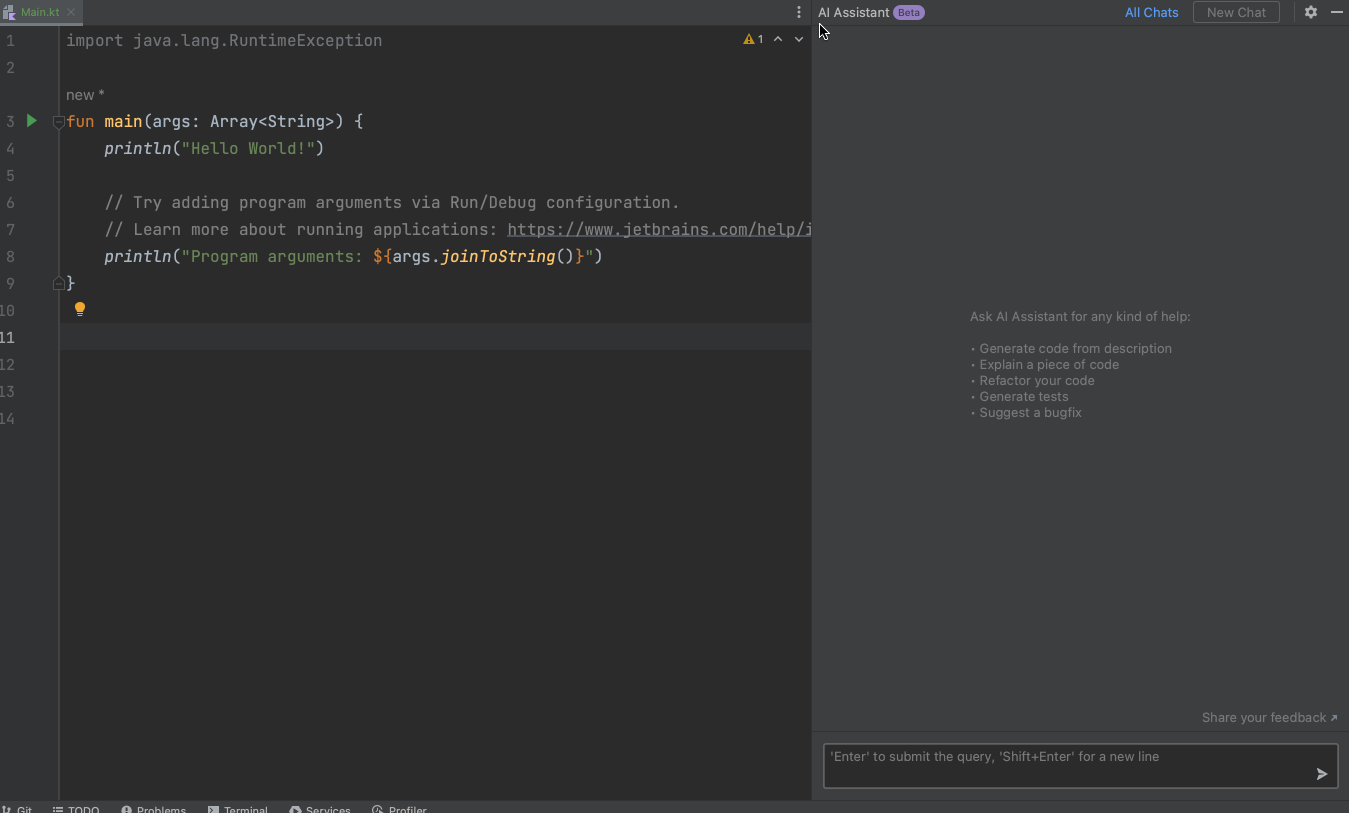The height and width of the screenshot is (813, 1349).
Task: Close the Main.kt editor tab
Action: coord(71,12)
